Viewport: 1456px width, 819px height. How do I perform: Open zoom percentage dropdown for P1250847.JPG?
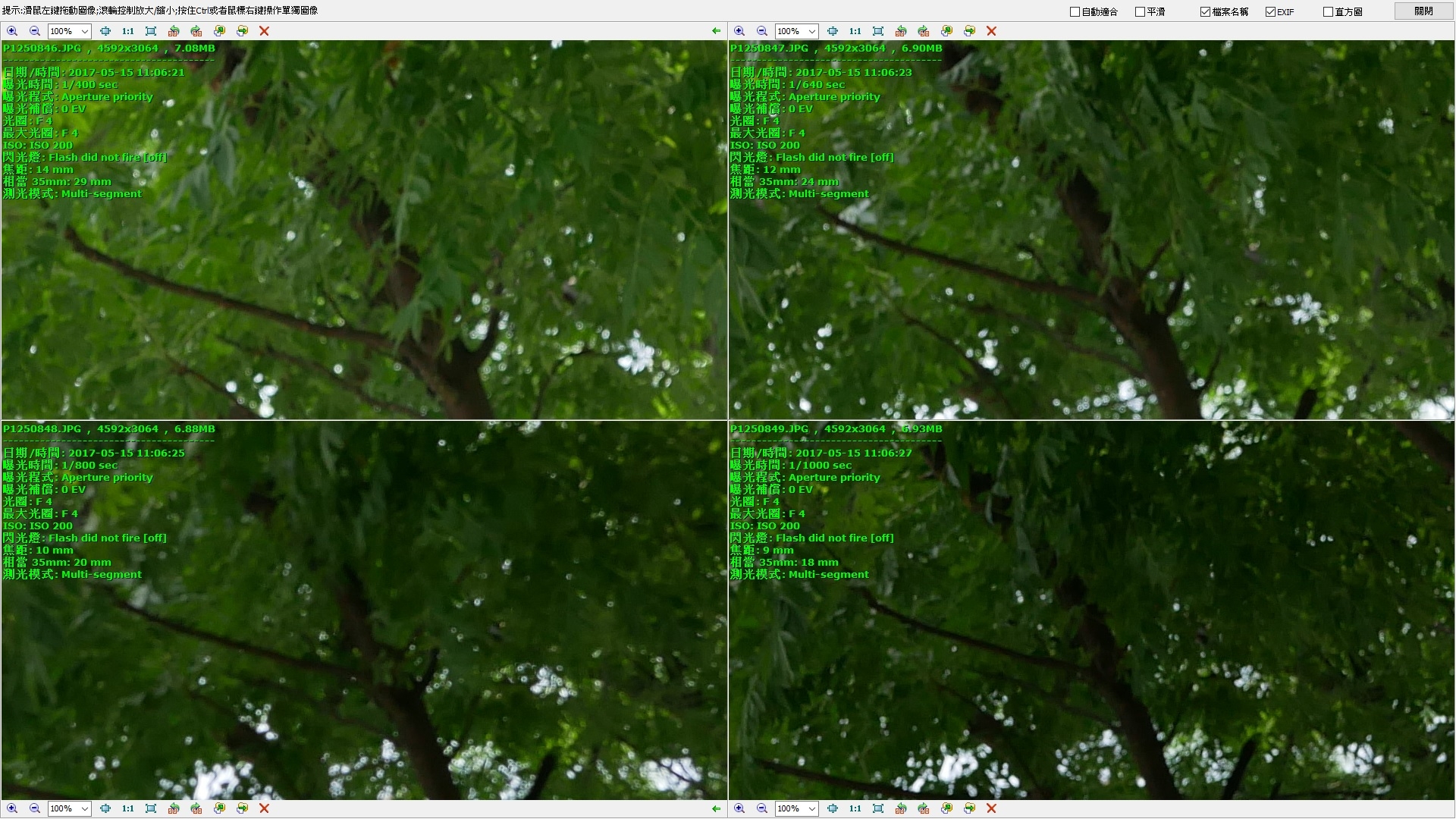[x=811, y=31]
